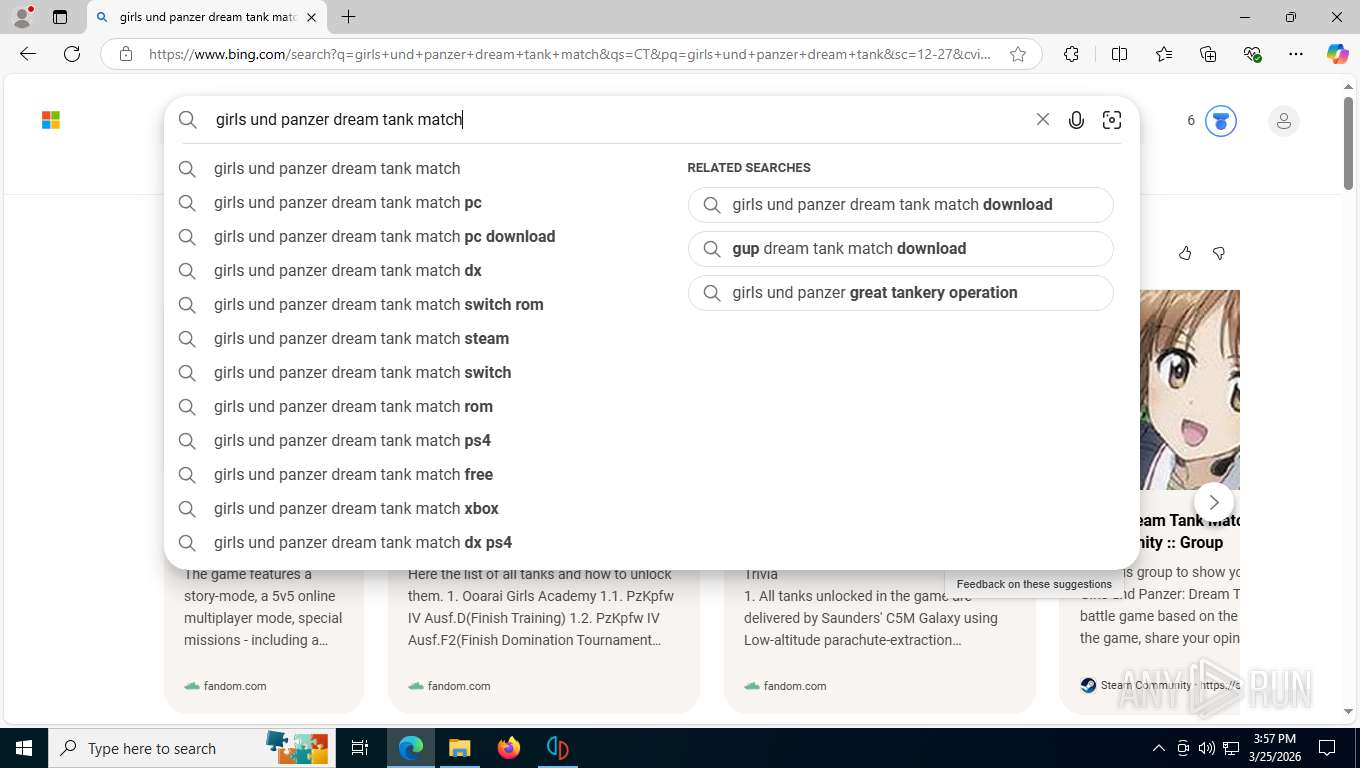Open split screen view

(x=1119, y=54)
